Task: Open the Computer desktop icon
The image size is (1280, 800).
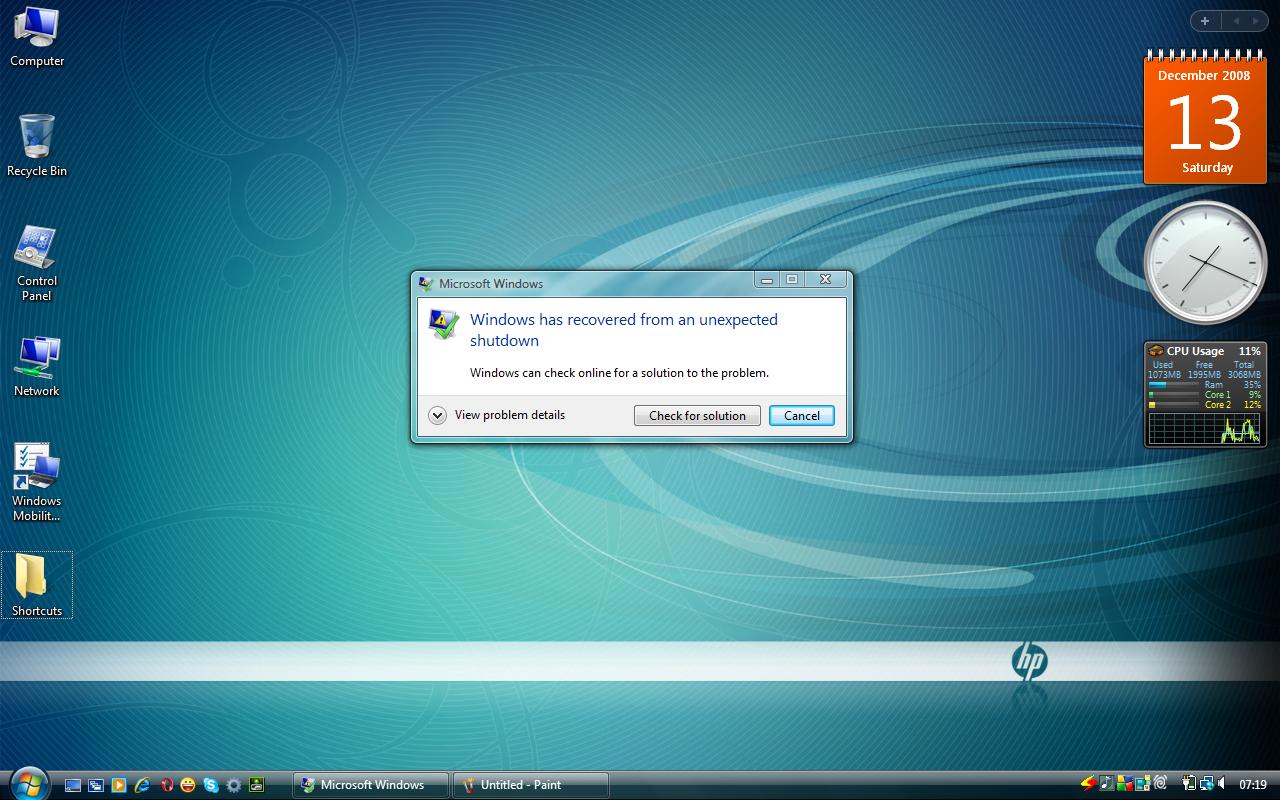Action: tap(37, 37)
